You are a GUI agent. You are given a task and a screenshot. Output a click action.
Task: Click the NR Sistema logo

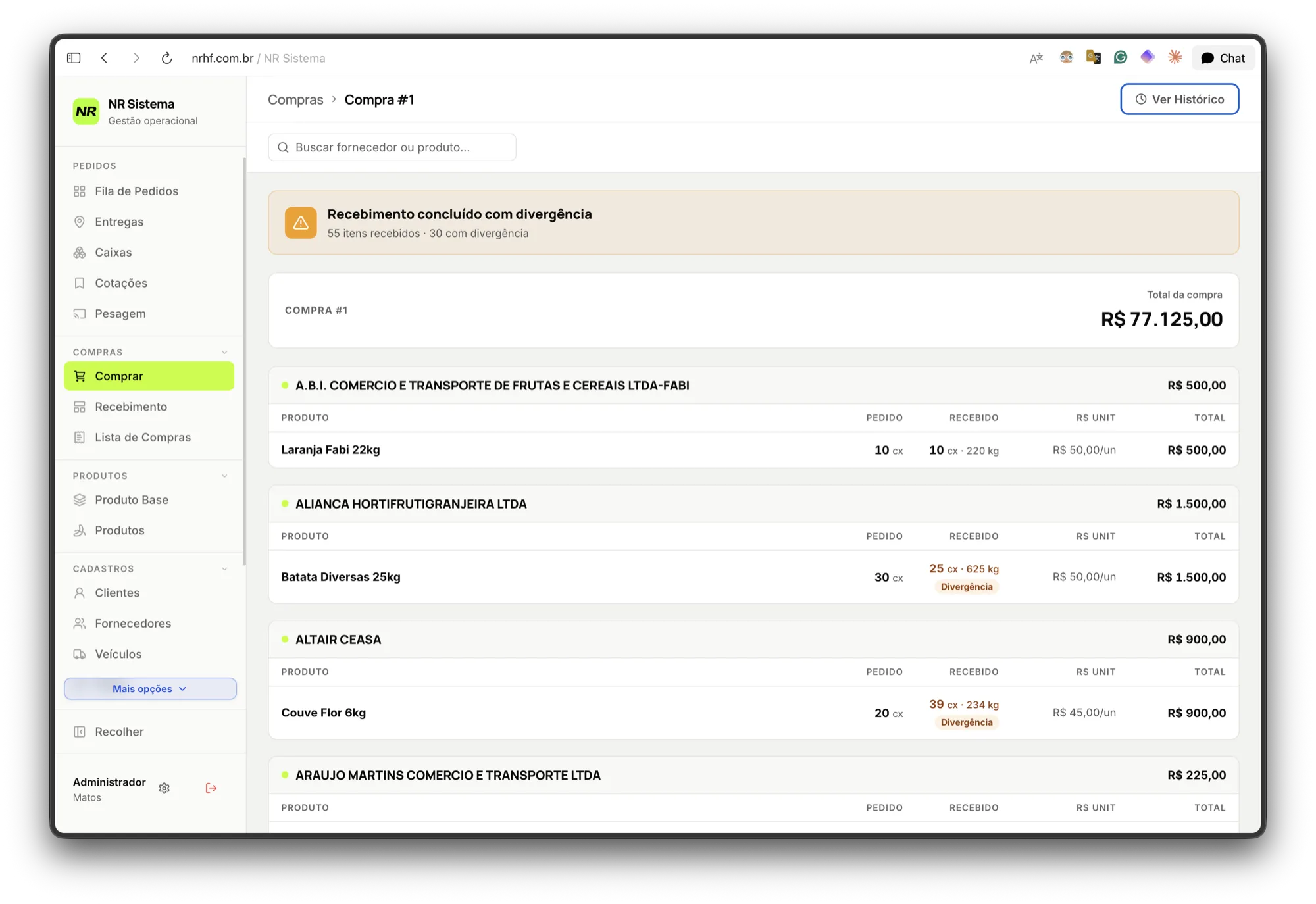pos(86,112)
